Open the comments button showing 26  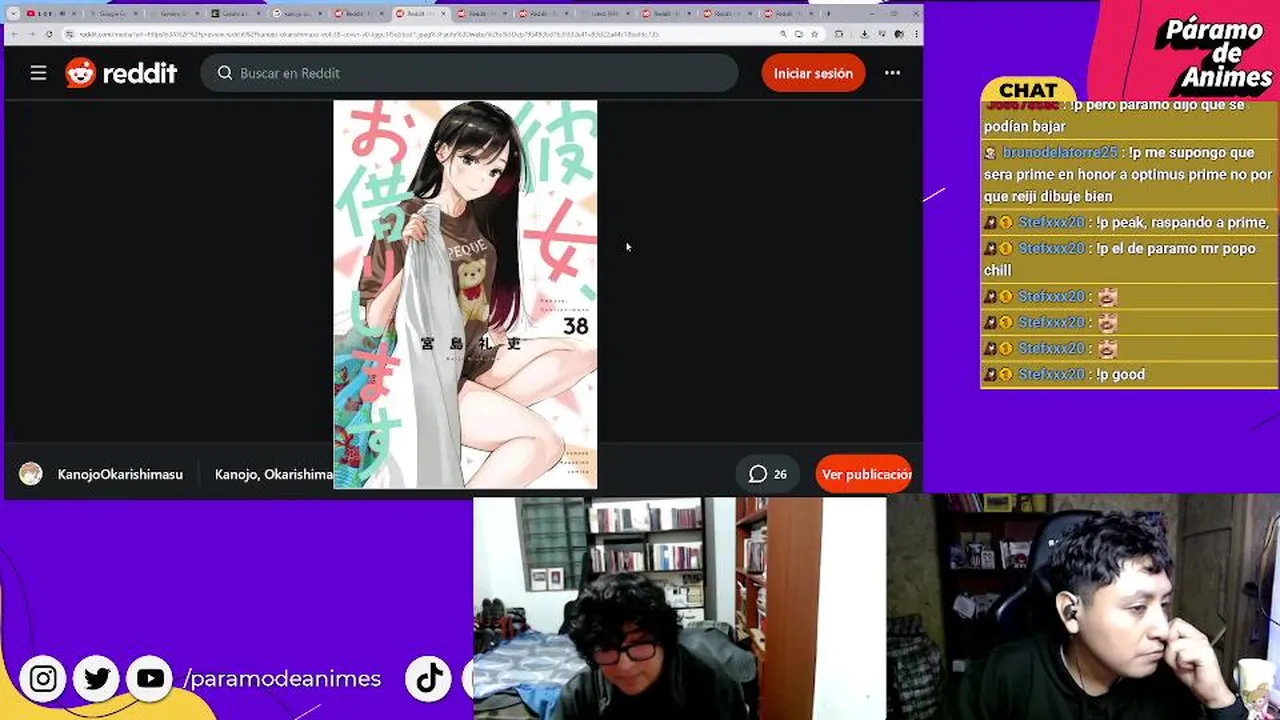768,474
